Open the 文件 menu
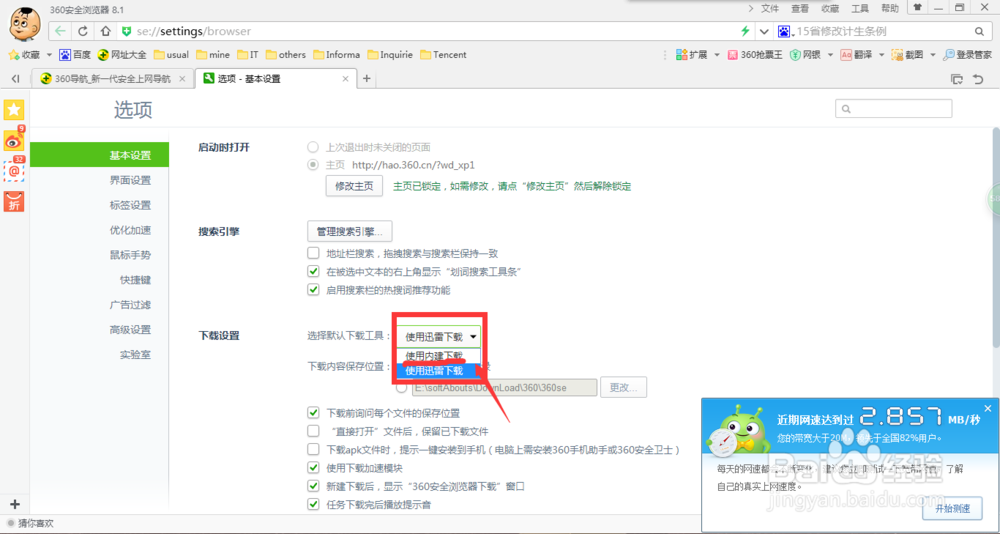 770,8
